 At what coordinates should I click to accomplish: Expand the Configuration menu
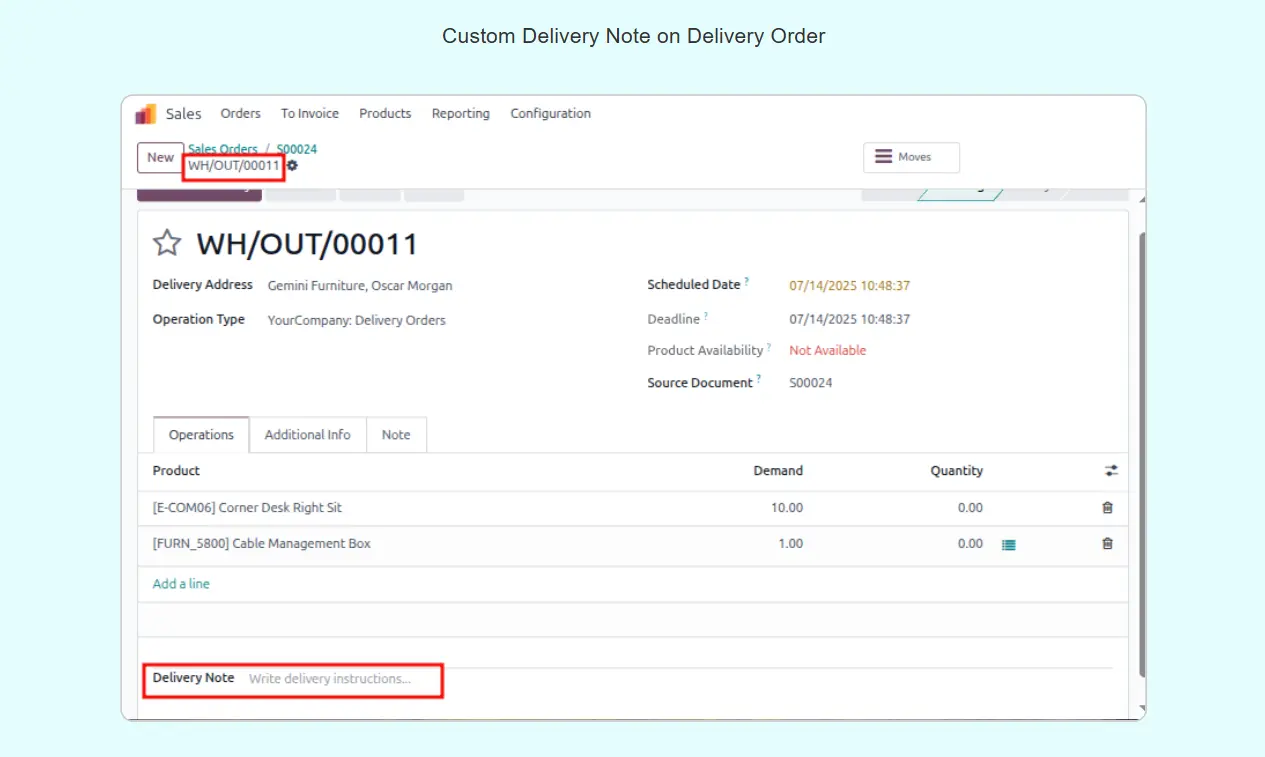point(550,114)
